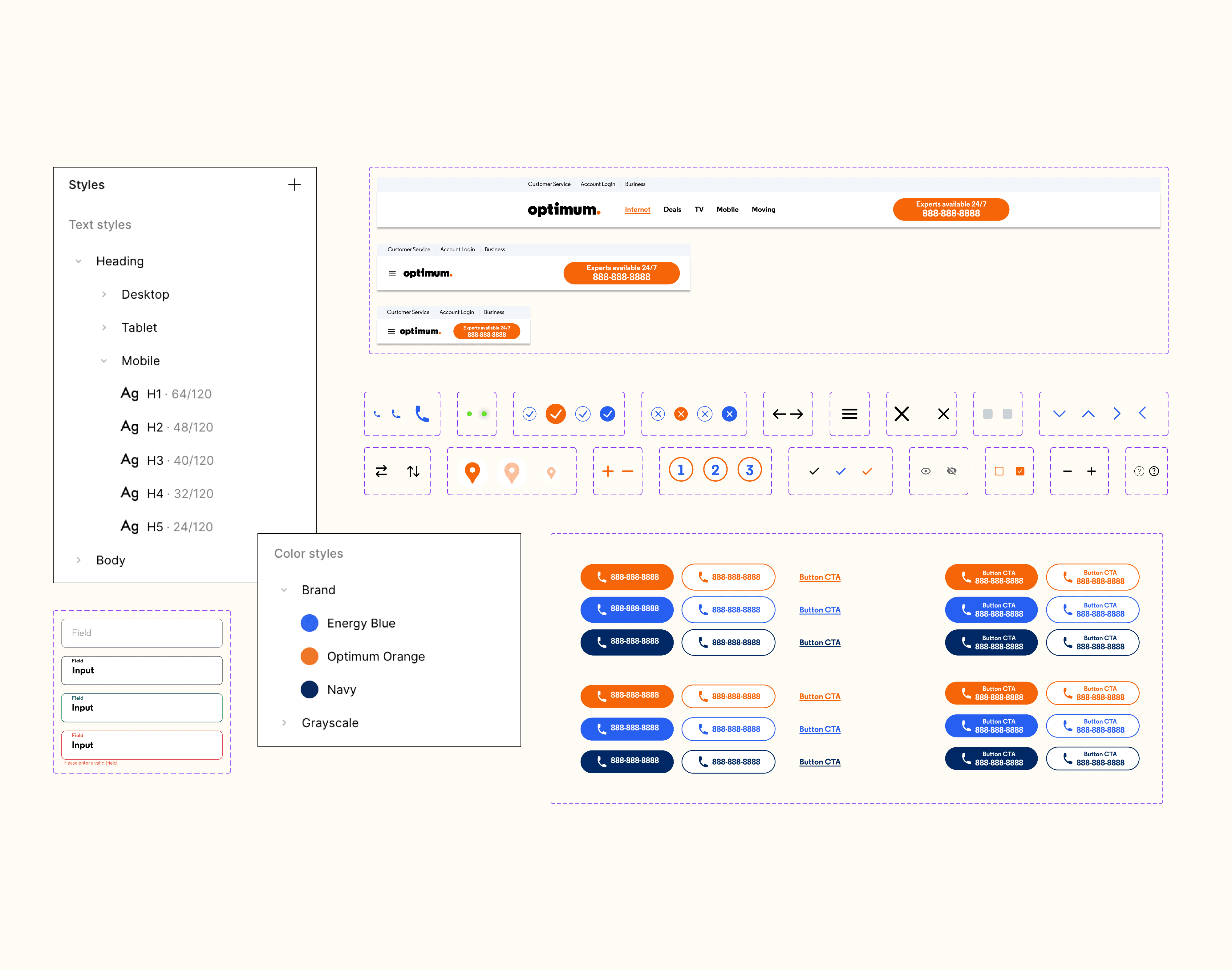Expand the Grayscale color group
This screenshot has height=970, width=1232.
click(x=284, y=723)
